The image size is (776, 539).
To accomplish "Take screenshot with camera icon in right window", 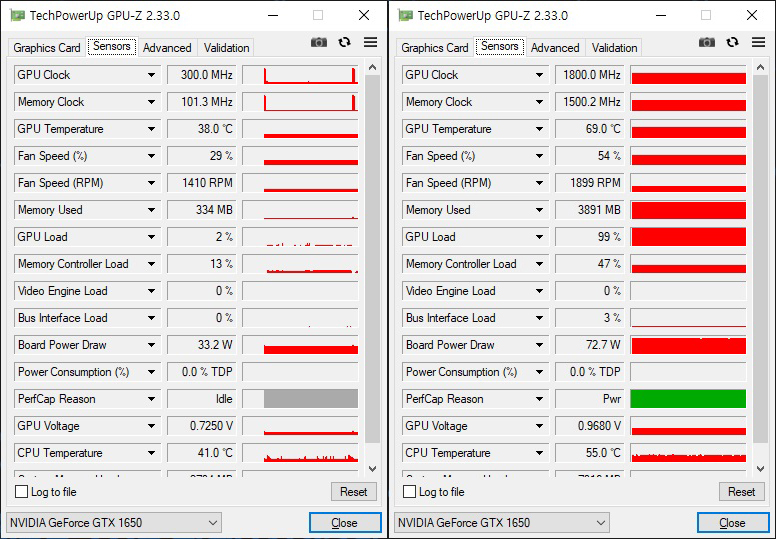I will coord(707,43).
